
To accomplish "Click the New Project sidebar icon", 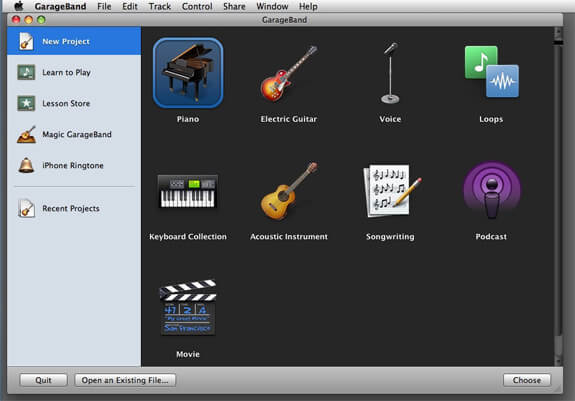I will 26,41.
